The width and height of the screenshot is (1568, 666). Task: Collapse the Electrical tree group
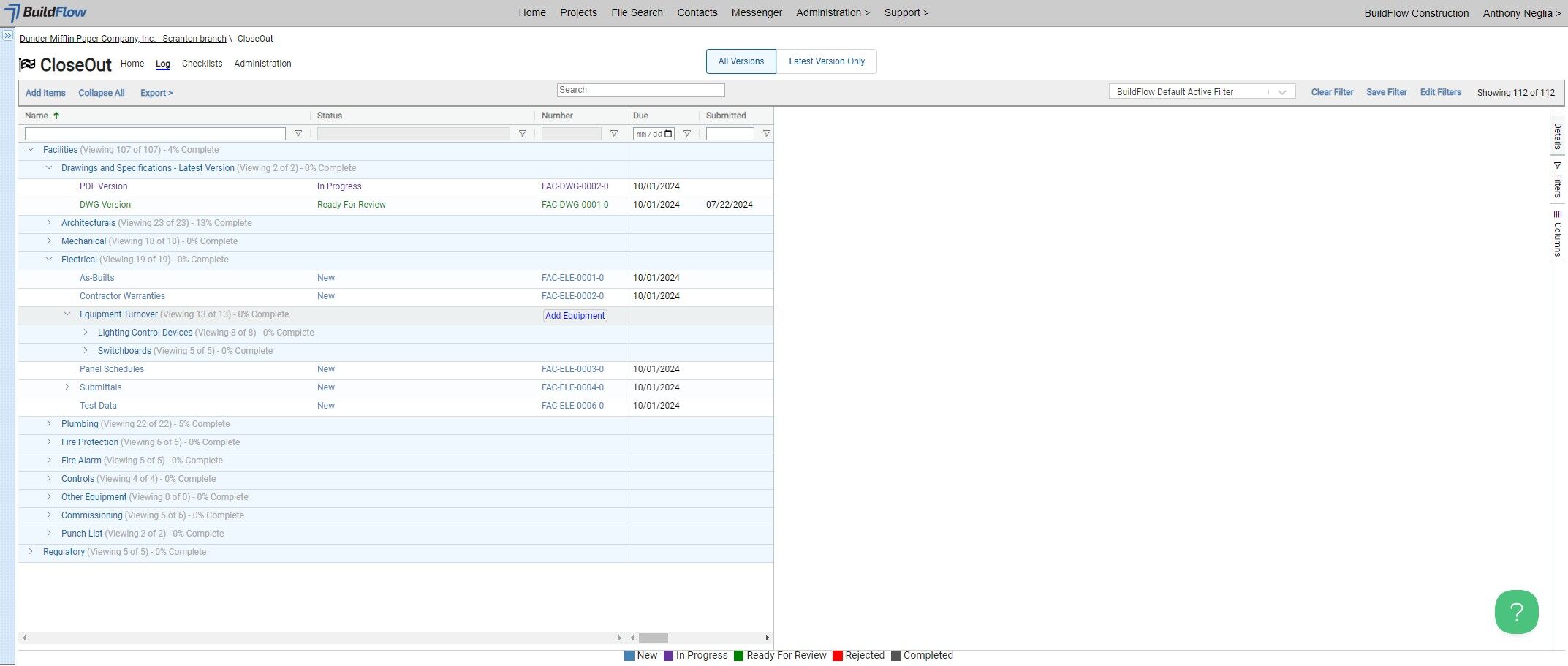[x=49, y=260]
